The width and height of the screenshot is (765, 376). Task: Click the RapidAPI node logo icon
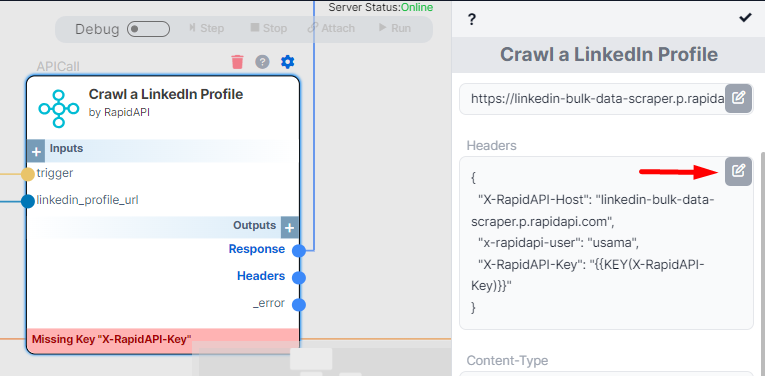pyautogui.click(x=59, y=109)
